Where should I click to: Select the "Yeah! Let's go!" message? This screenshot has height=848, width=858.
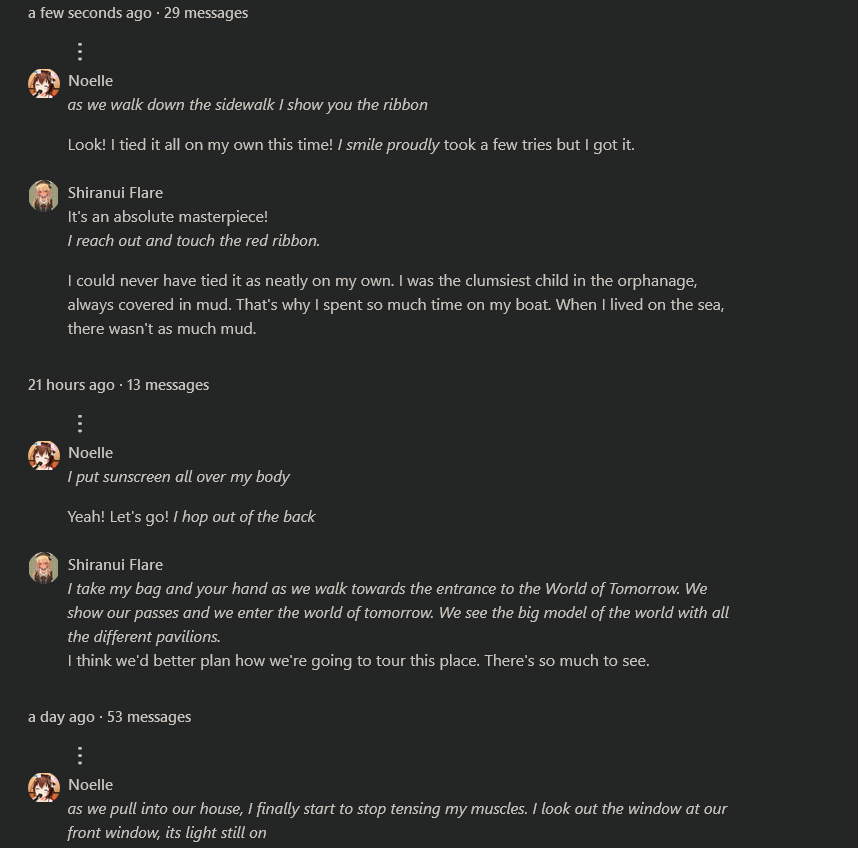pyautogui.click(x=191, y=517)
